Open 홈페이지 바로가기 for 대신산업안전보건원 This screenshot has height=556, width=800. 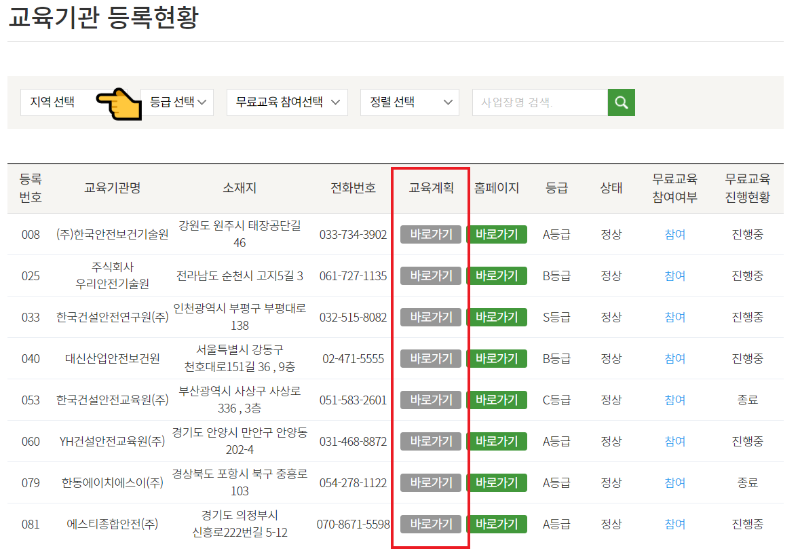[497, 359]
